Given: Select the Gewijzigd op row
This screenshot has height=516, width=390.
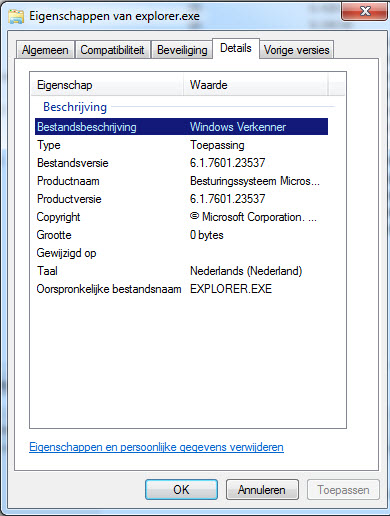Looking at the screenshot, I should (x=181, y=253).
